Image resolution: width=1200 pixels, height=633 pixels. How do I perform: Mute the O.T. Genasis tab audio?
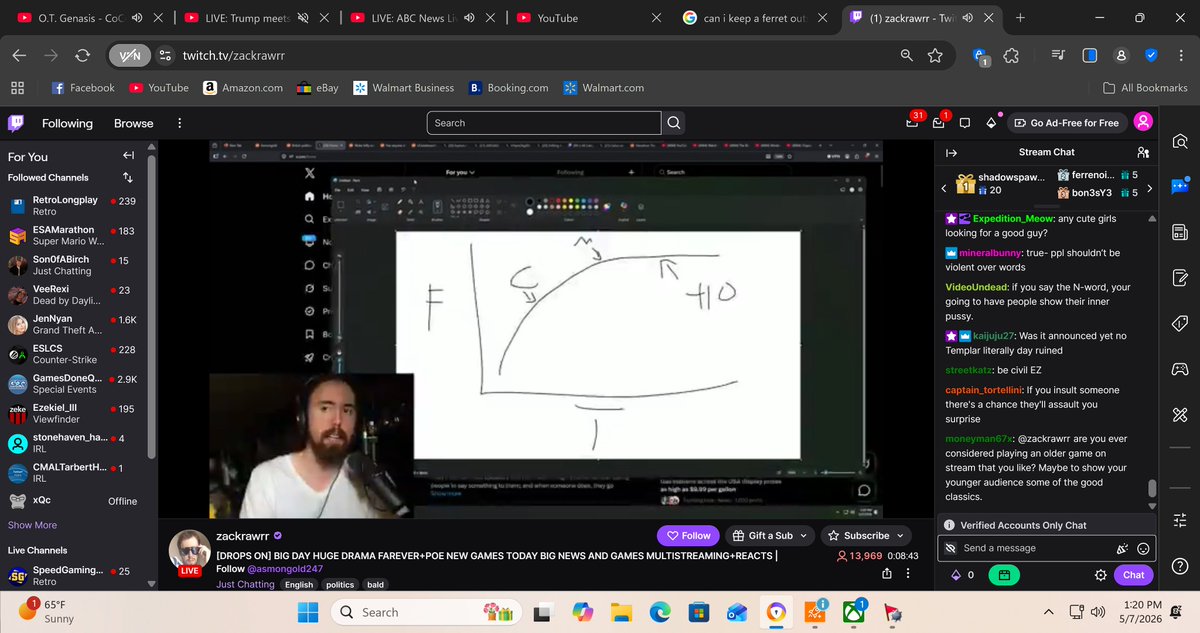point(136,18)
